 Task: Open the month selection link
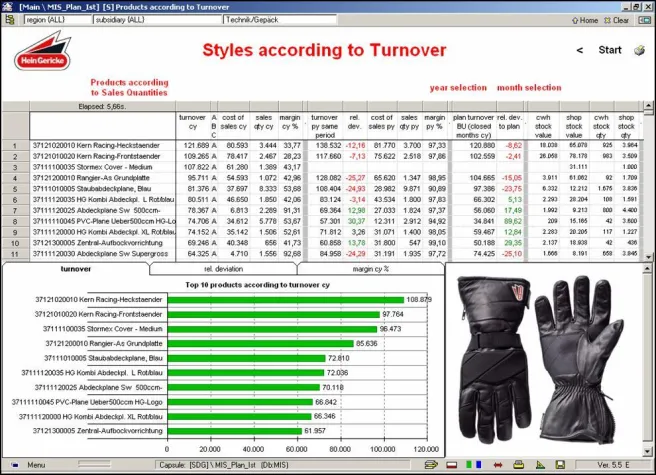coord(529,87)
